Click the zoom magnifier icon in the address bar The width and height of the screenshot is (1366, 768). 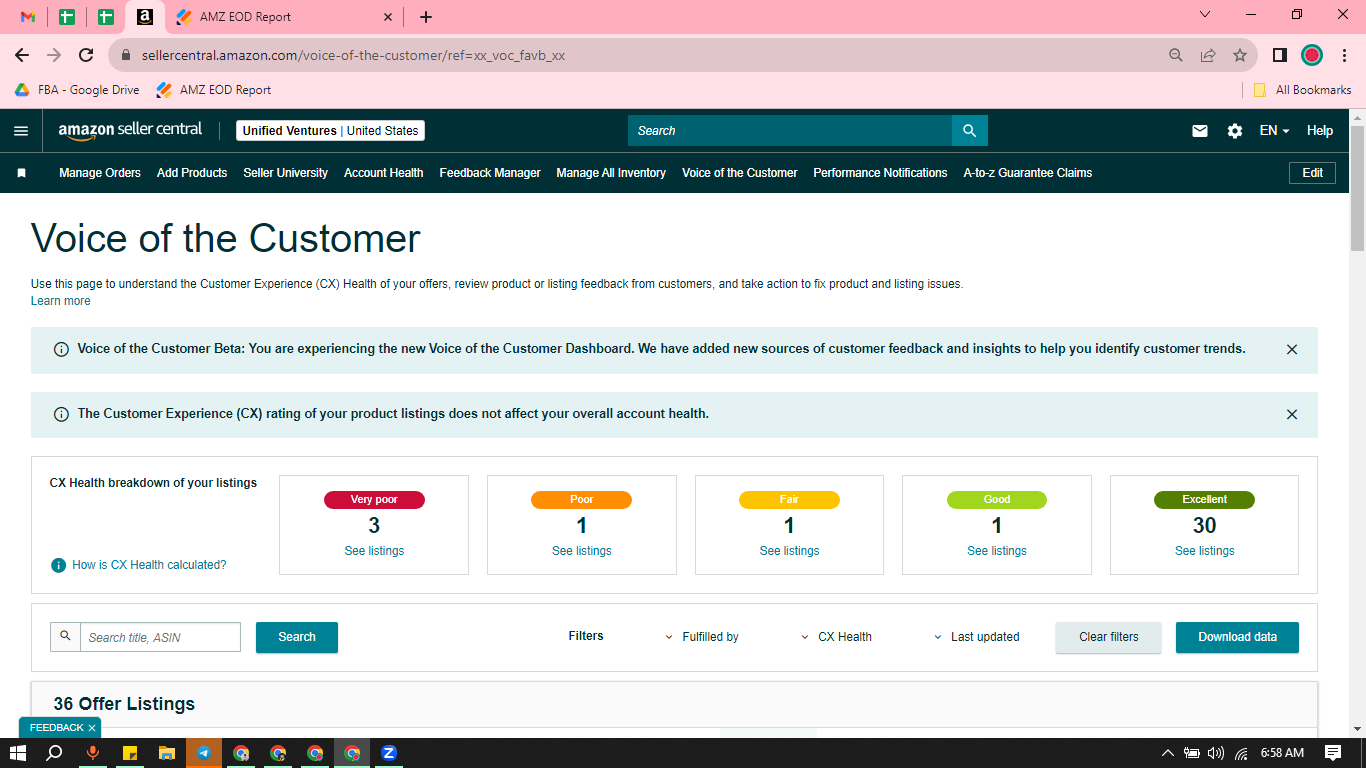click(1176, 55)
